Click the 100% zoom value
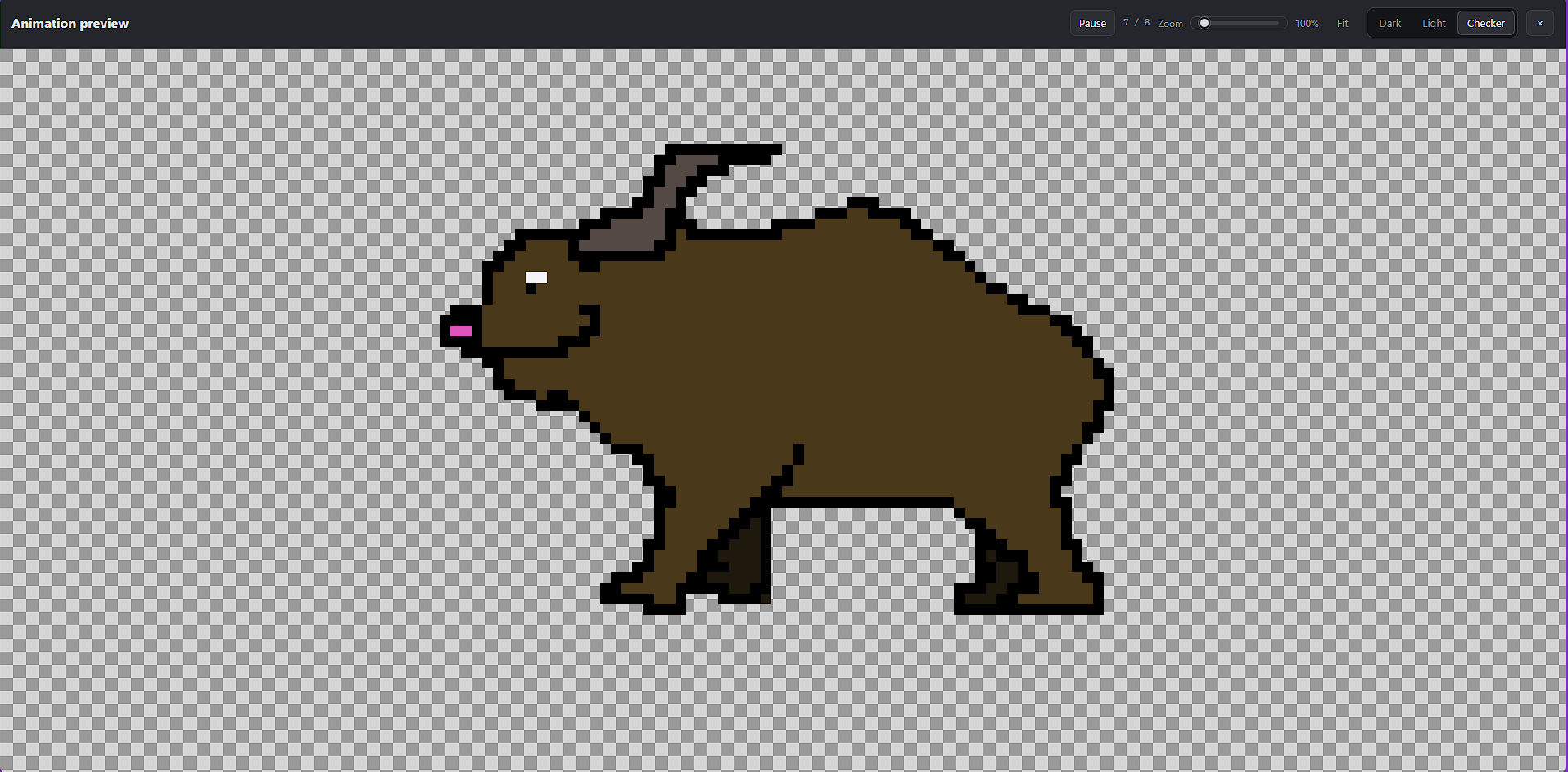 (1307, 24)
